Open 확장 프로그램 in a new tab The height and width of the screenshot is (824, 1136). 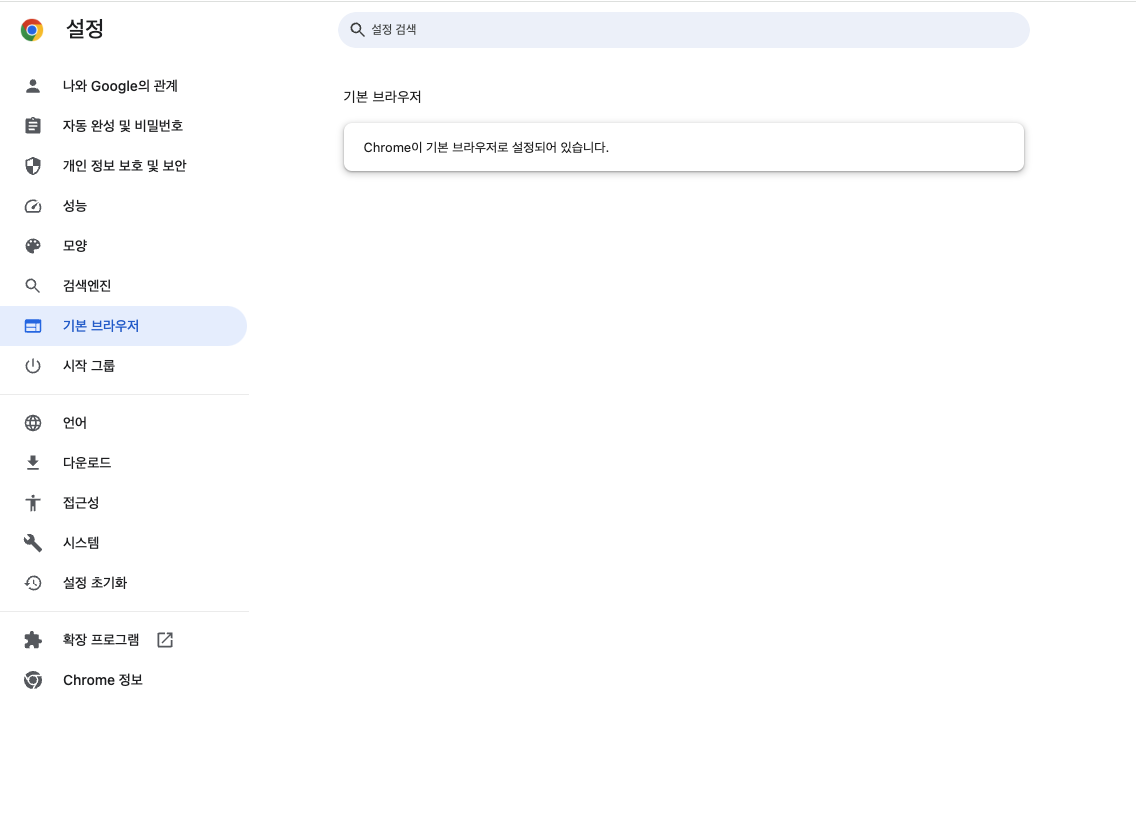(x=123, y=640)
